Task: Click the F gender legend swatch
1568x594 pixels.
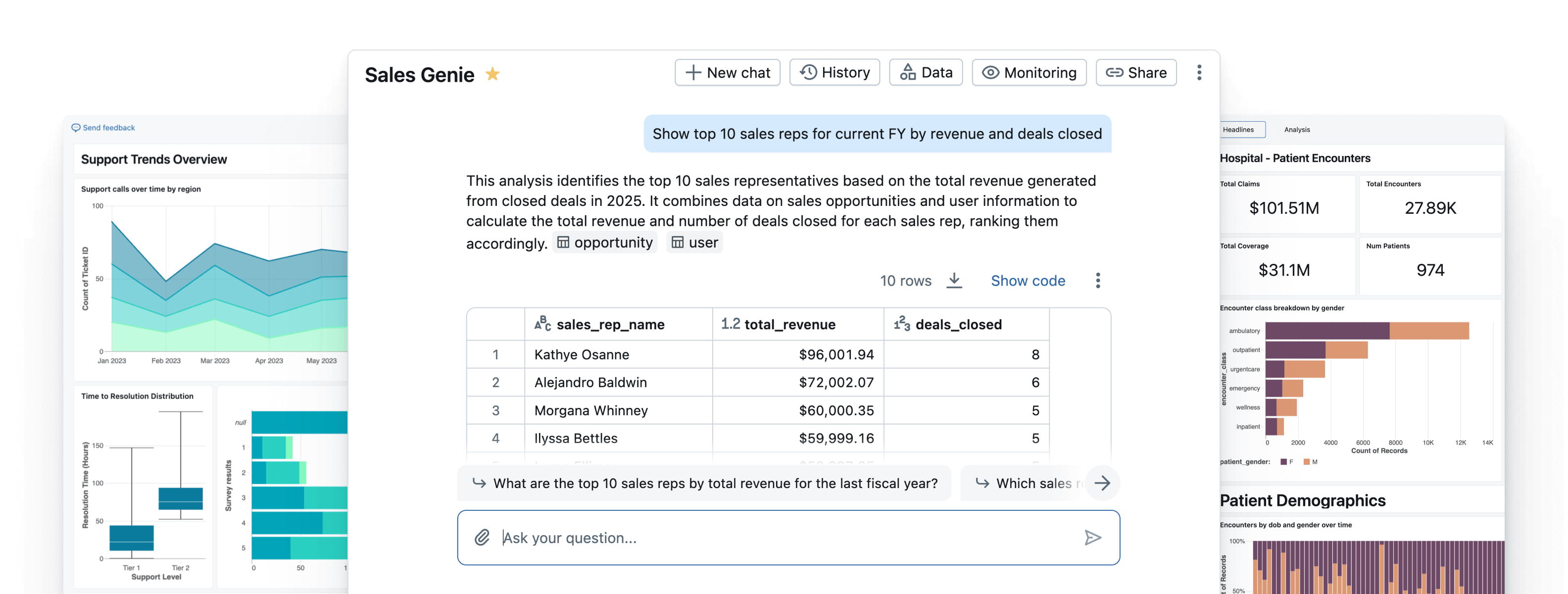Action: pos(1283,462)
